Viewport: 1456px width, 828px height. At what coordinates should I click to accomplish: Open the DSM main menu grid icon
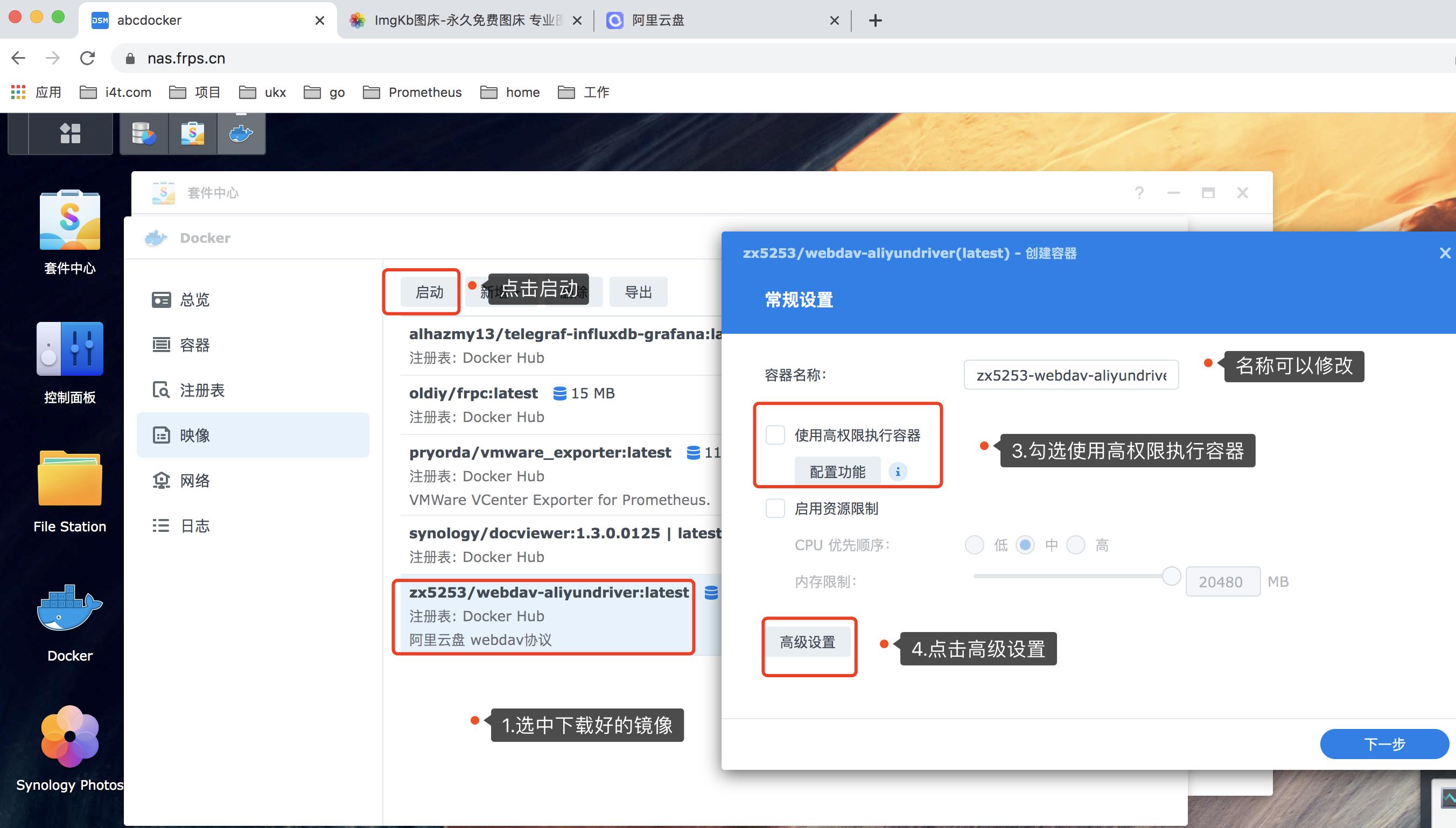[70, 134]
